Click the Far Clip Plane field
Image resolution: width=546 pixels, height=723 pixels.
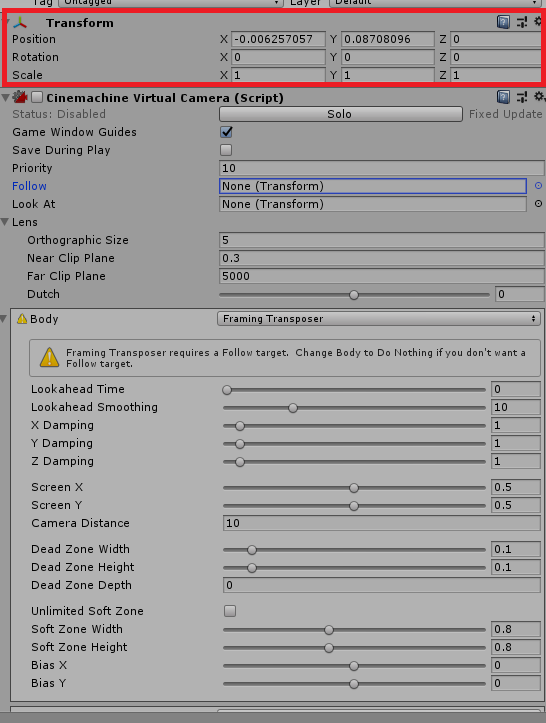coord(382,276)
